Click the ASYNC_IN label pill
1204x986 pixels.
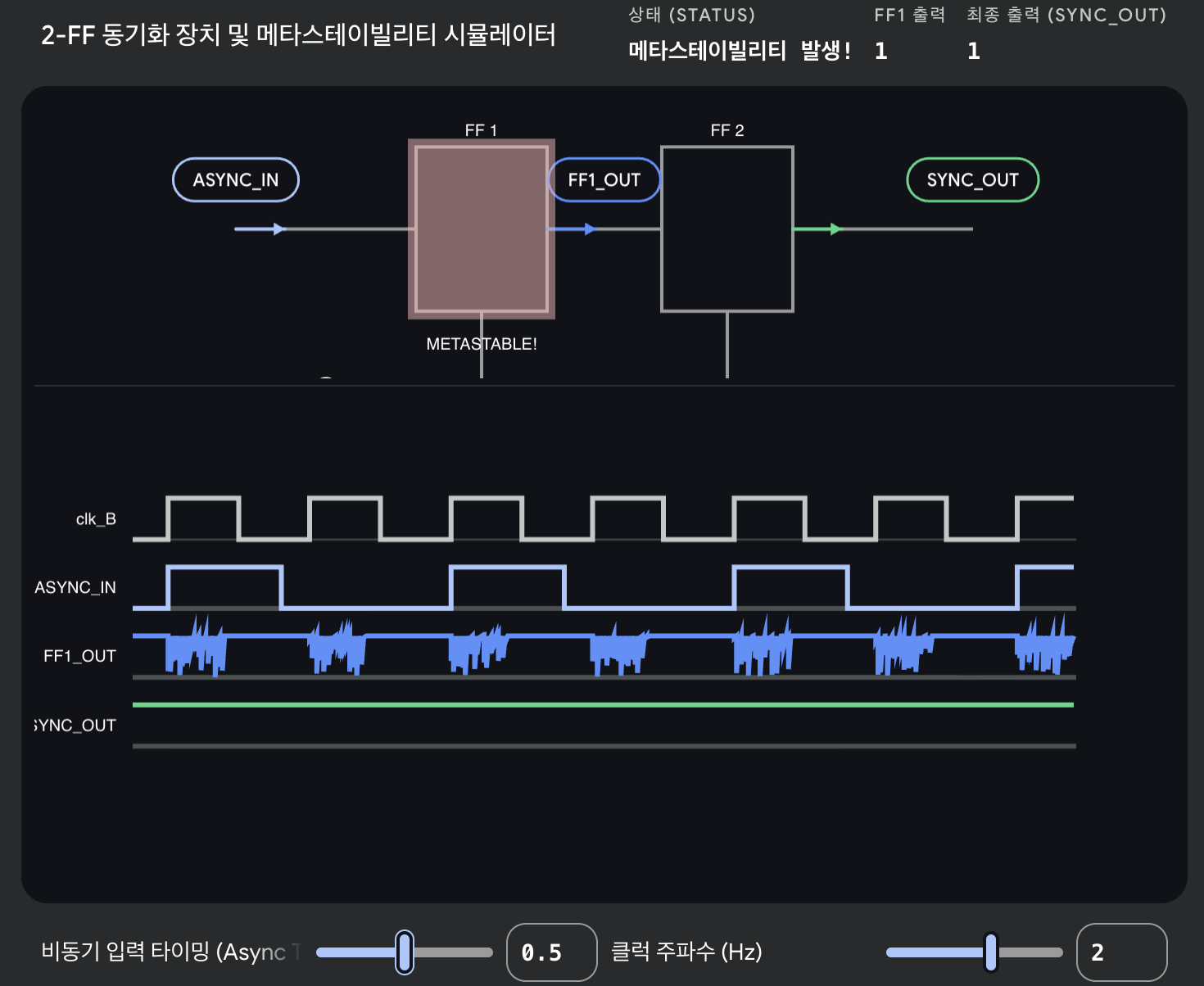236,179
